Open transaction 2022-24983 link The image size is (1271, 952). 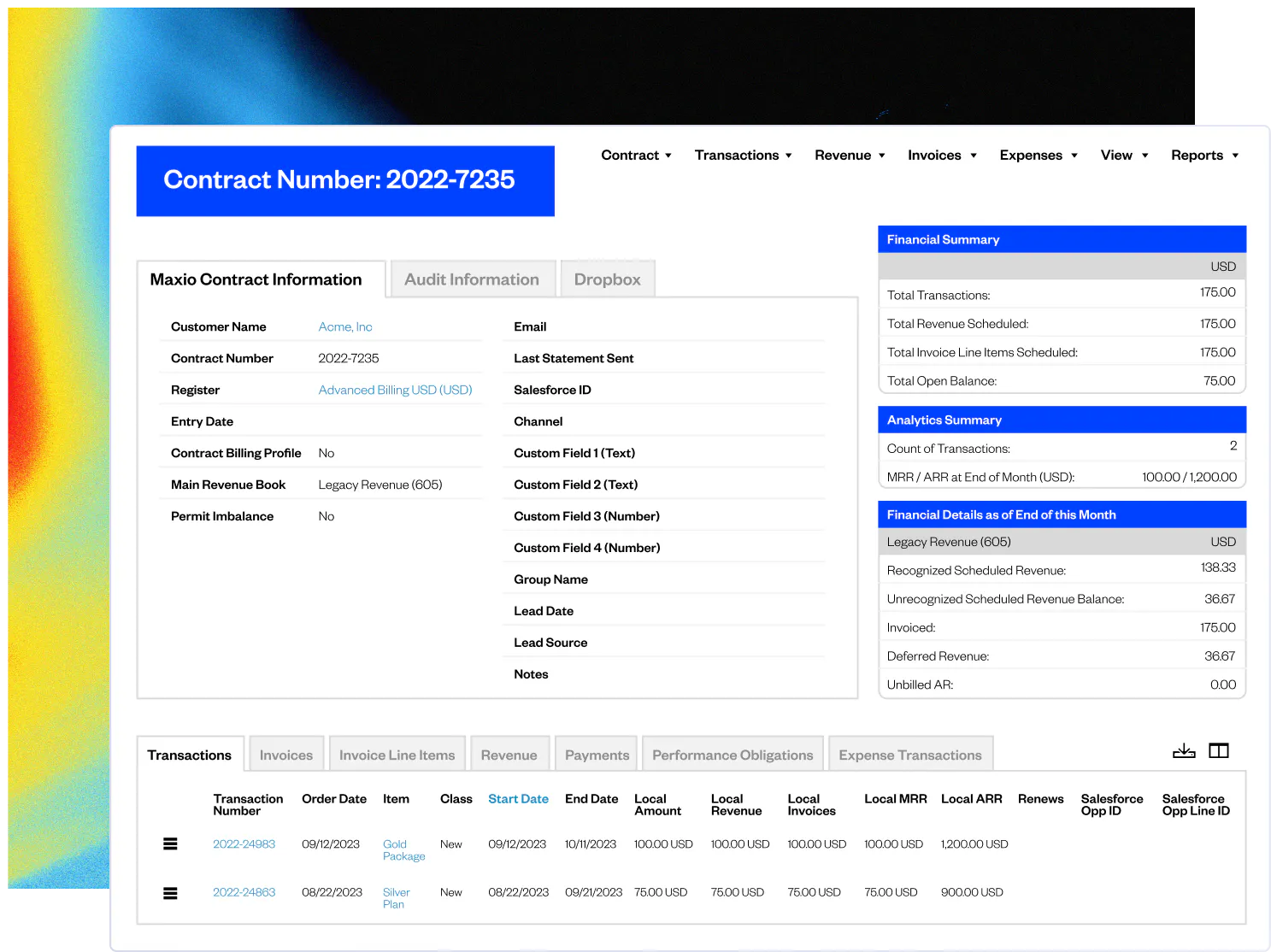tap(244, 844)
